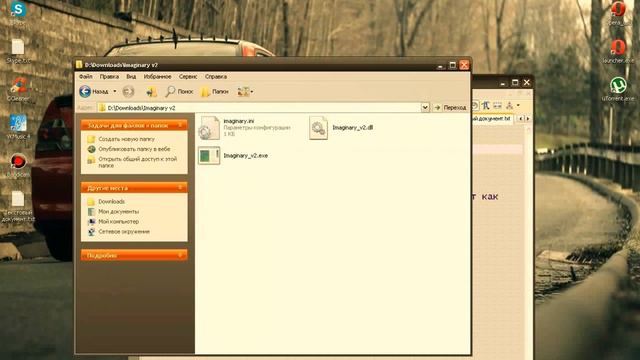This screenshot has height=360, width=640.
Task: Open the Сервис menu
Action: click(188, 76)
